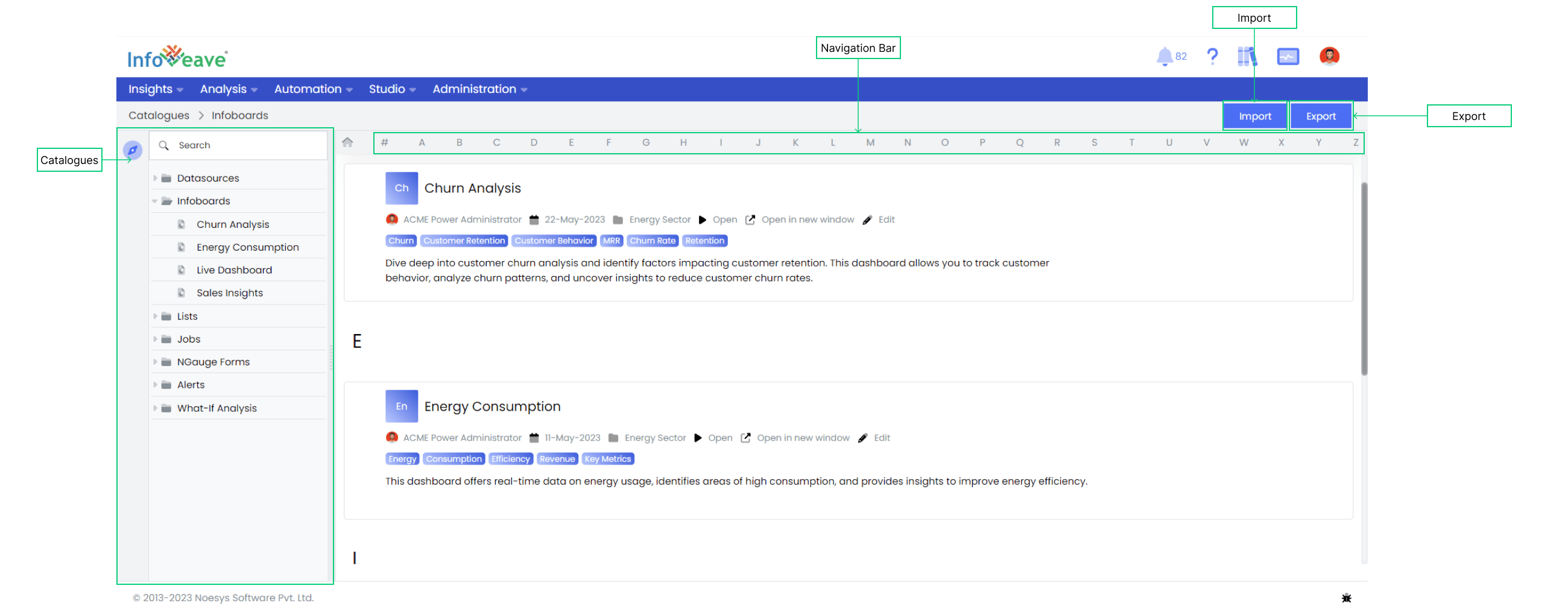This screenshot has width=1568, height=615.
Task: Click the En tile of Energy Consumption
Action: (x=401, y=406)
